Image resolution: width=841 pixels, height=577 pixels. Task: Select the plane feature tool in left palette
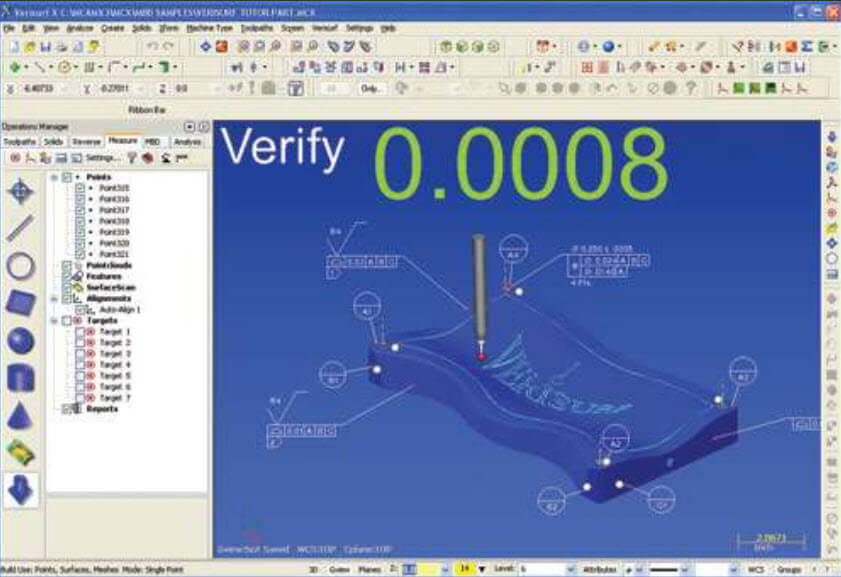click(x=20, y=303)
